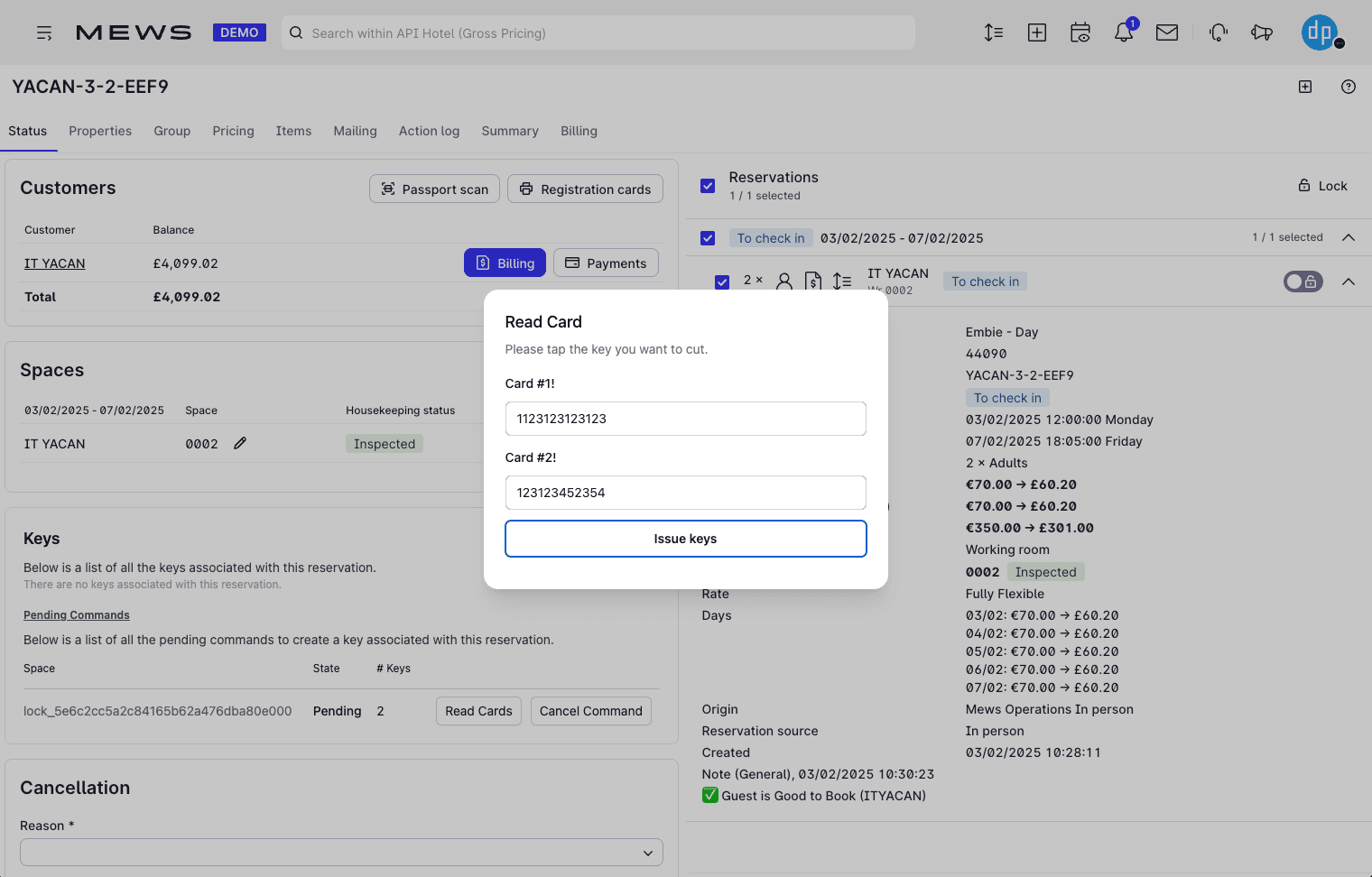The height and width of the screenshot is (877, 1372).
Task: Click the megaphone announcements icon
Action: pyautogui.click(x=1261, y=32)
